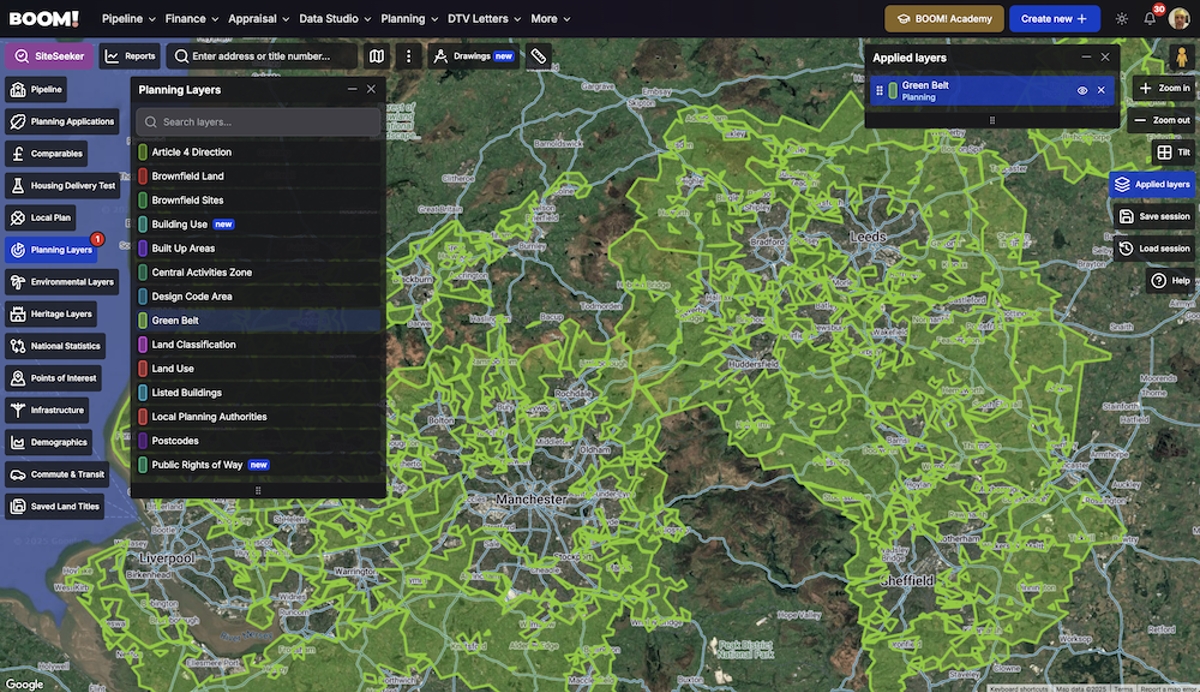The width and height of the screenshot is (1200, 692).
Task: Open Planning Applications sidebar panel
Action: (x=62, y=121)
